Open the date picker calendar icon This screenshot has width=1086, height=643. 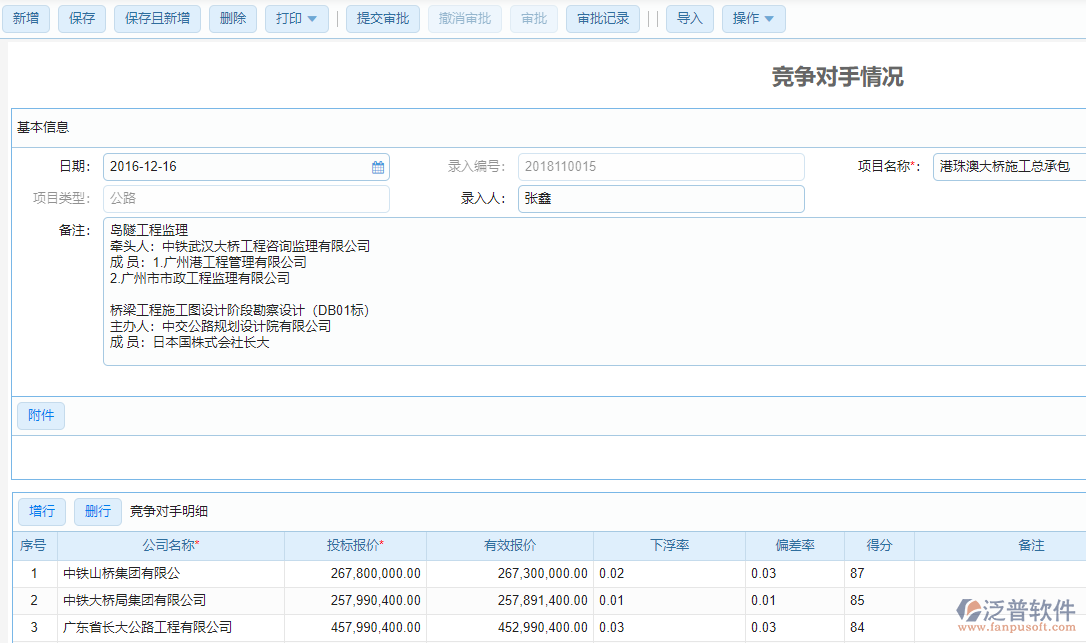tap(378, 168)
